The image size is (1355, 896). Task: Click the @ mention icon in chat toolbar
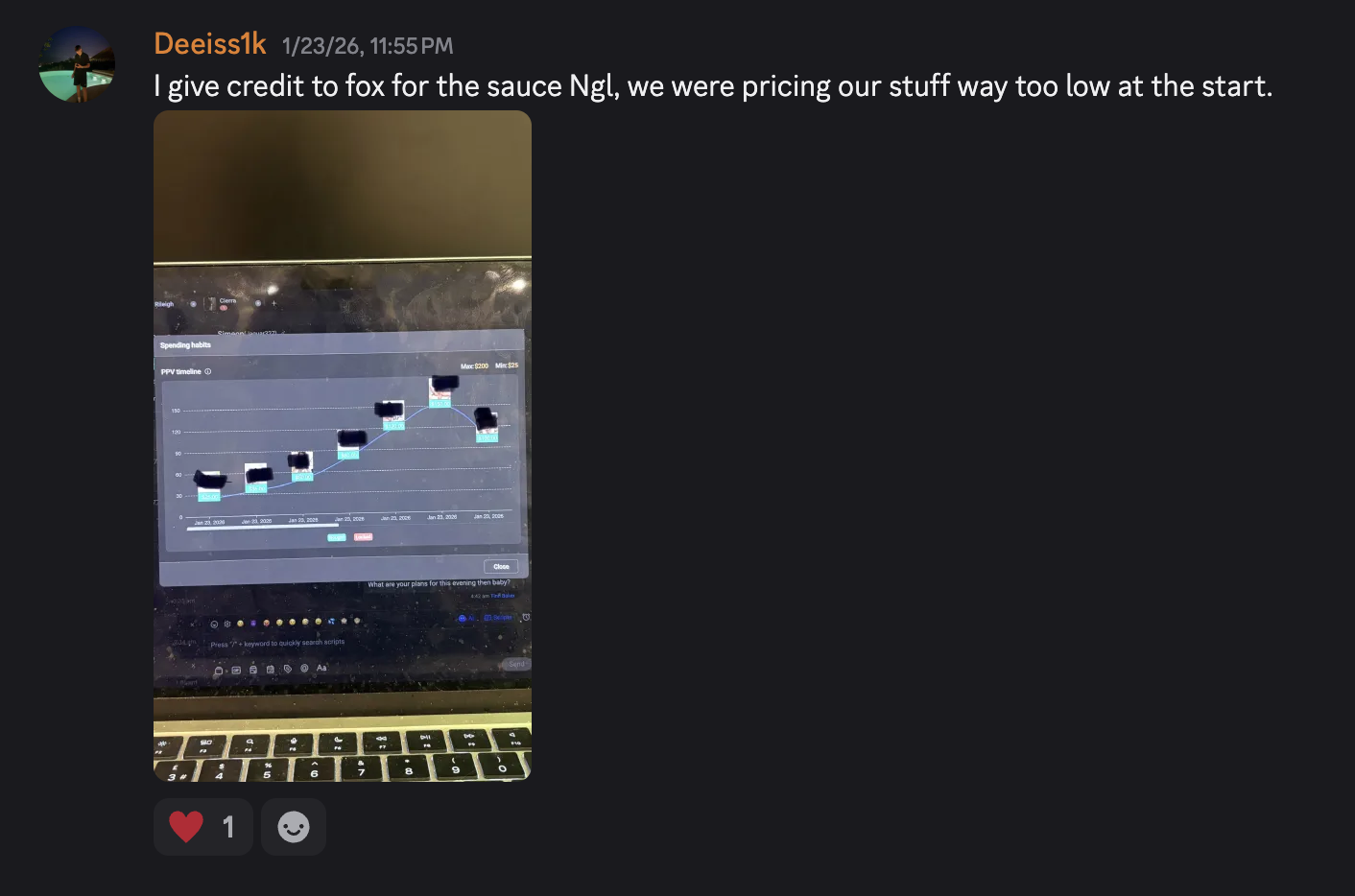point(304,668)
